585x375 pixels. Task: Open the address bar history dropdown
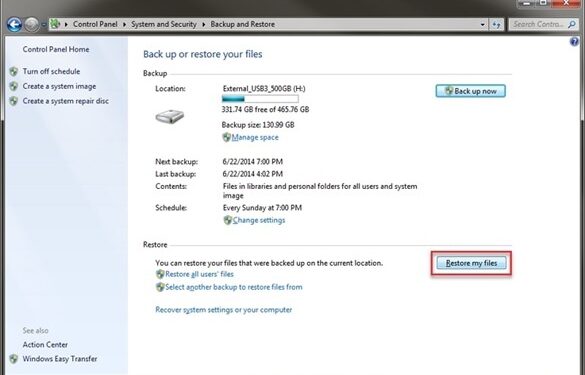[x=482, y=25]
